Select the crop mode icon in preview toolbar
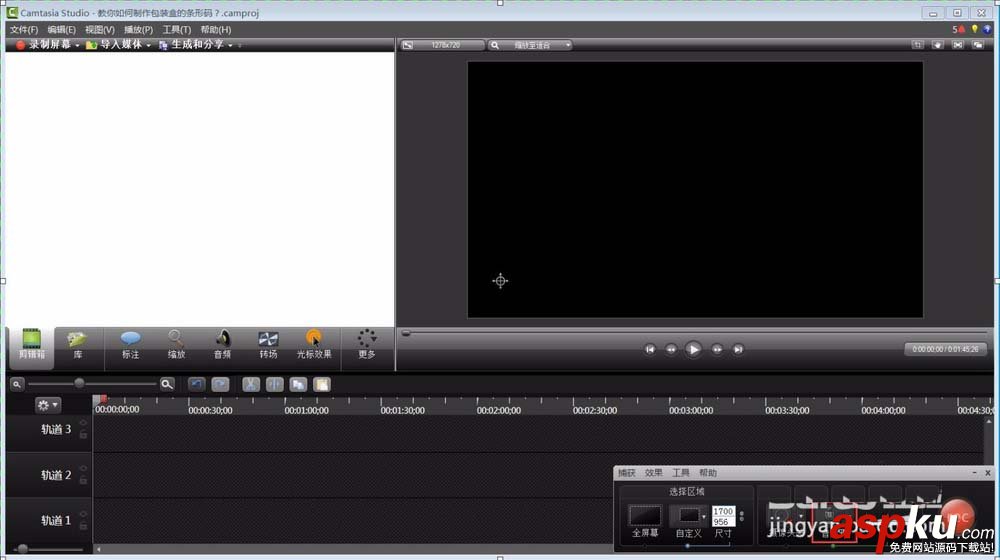1000x560 pixels. (917, 45)
